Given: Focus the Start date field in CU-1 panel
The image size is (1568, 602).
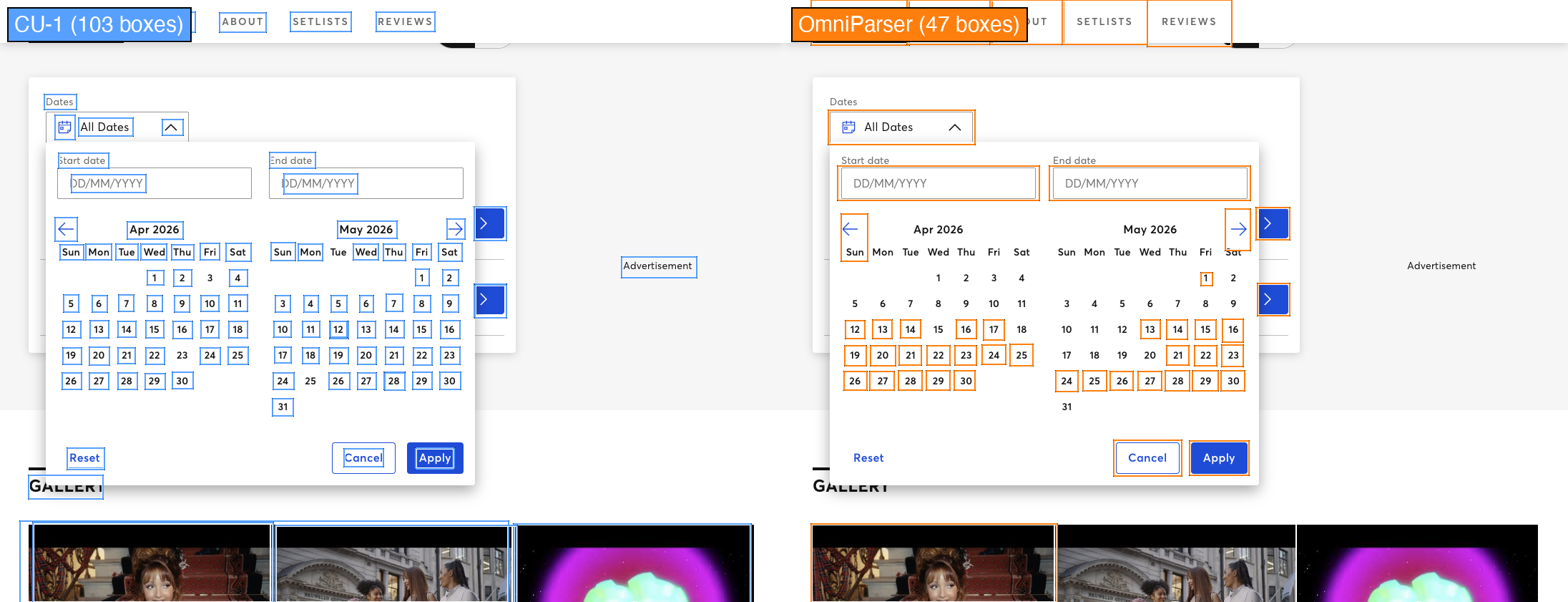Looking at the screenshot, I should (x=155, y=183).
